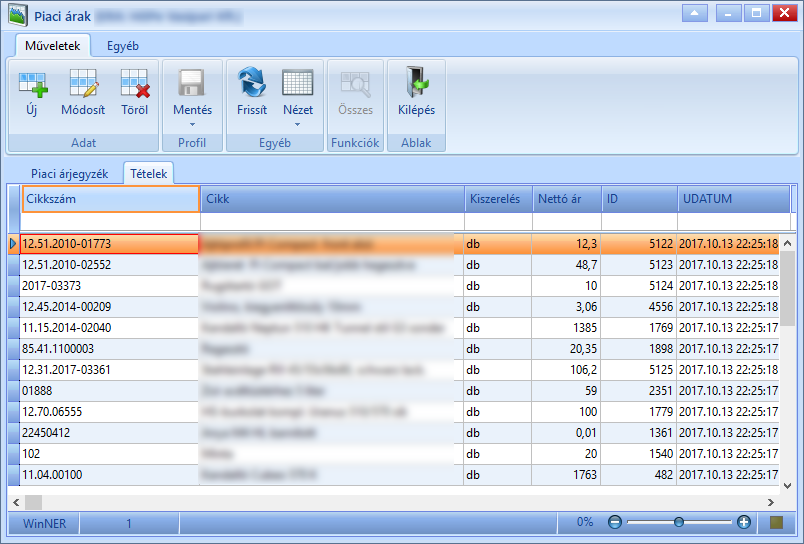Open the Nézet dropdown arrow
This screenshot has width=804, height=544.
point(298,125)
